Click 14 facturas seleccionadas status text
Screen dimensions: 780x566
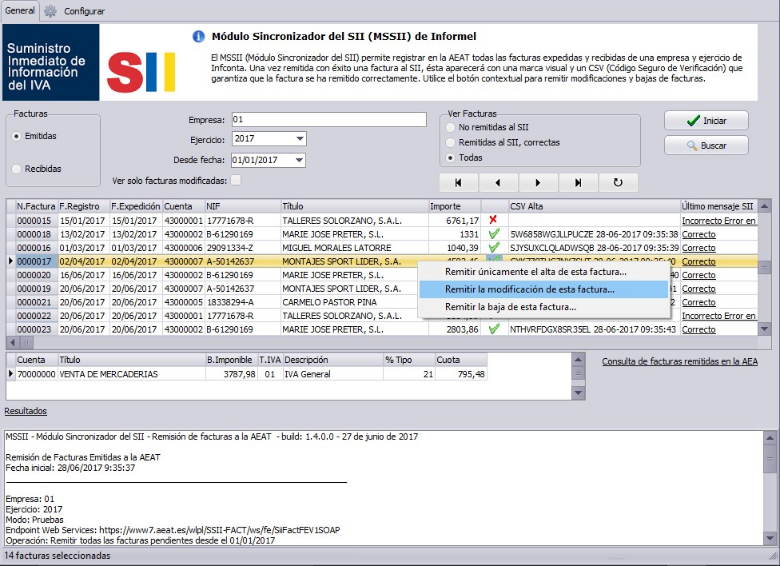pos(57,556)
